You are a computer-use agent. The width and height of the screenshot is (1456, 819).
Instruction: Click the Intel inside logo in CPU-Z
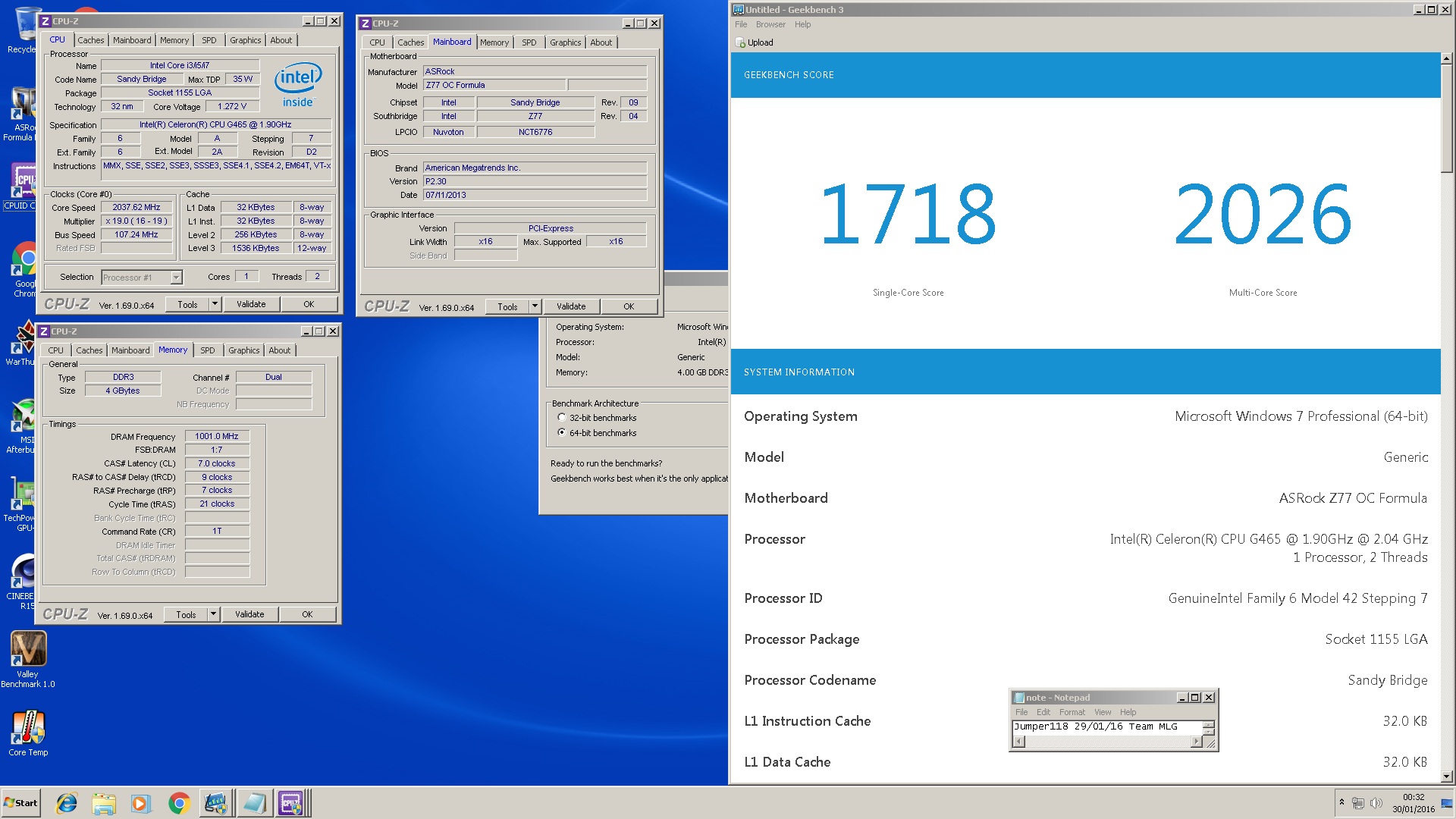pyautogui.click(x=298, y=85)
